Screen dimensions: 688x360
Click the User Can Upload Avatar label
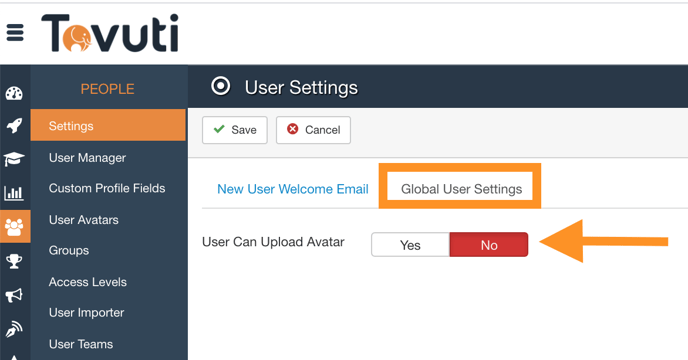273,242
